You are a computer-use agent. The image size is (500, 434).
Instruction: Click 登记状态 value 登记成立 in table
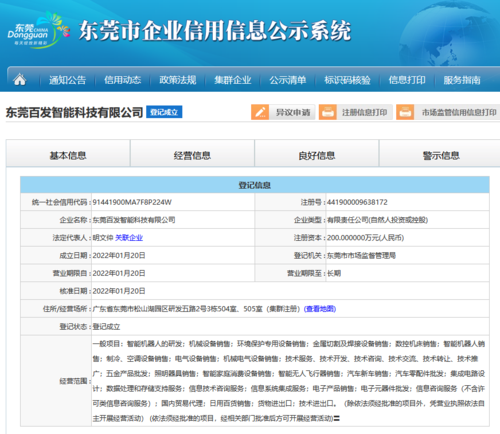(x=106, y=327)
